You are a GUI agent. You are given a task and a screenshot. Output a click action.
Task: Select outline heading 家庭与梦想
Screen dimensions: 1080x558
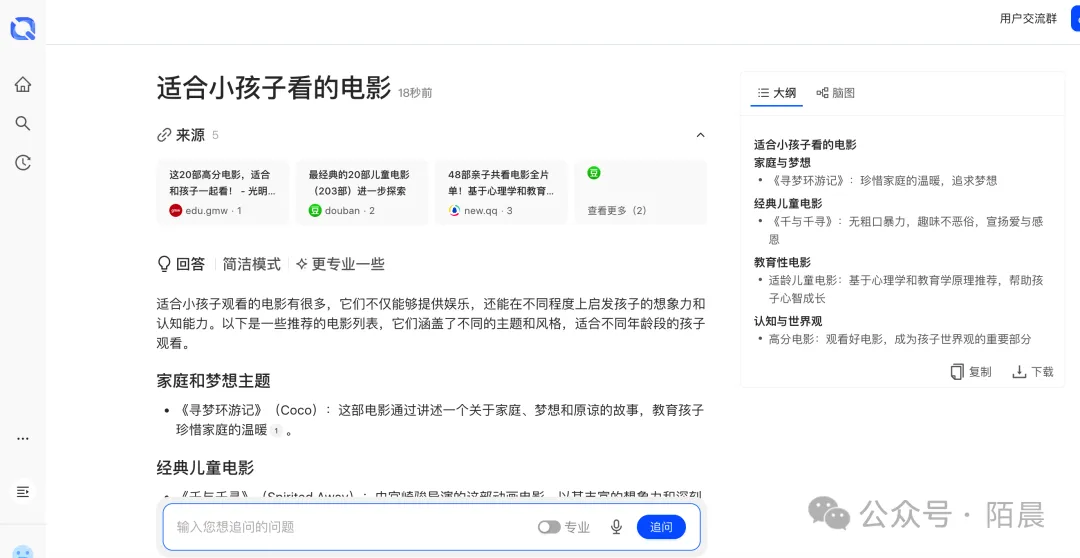(x=782, y=163)
